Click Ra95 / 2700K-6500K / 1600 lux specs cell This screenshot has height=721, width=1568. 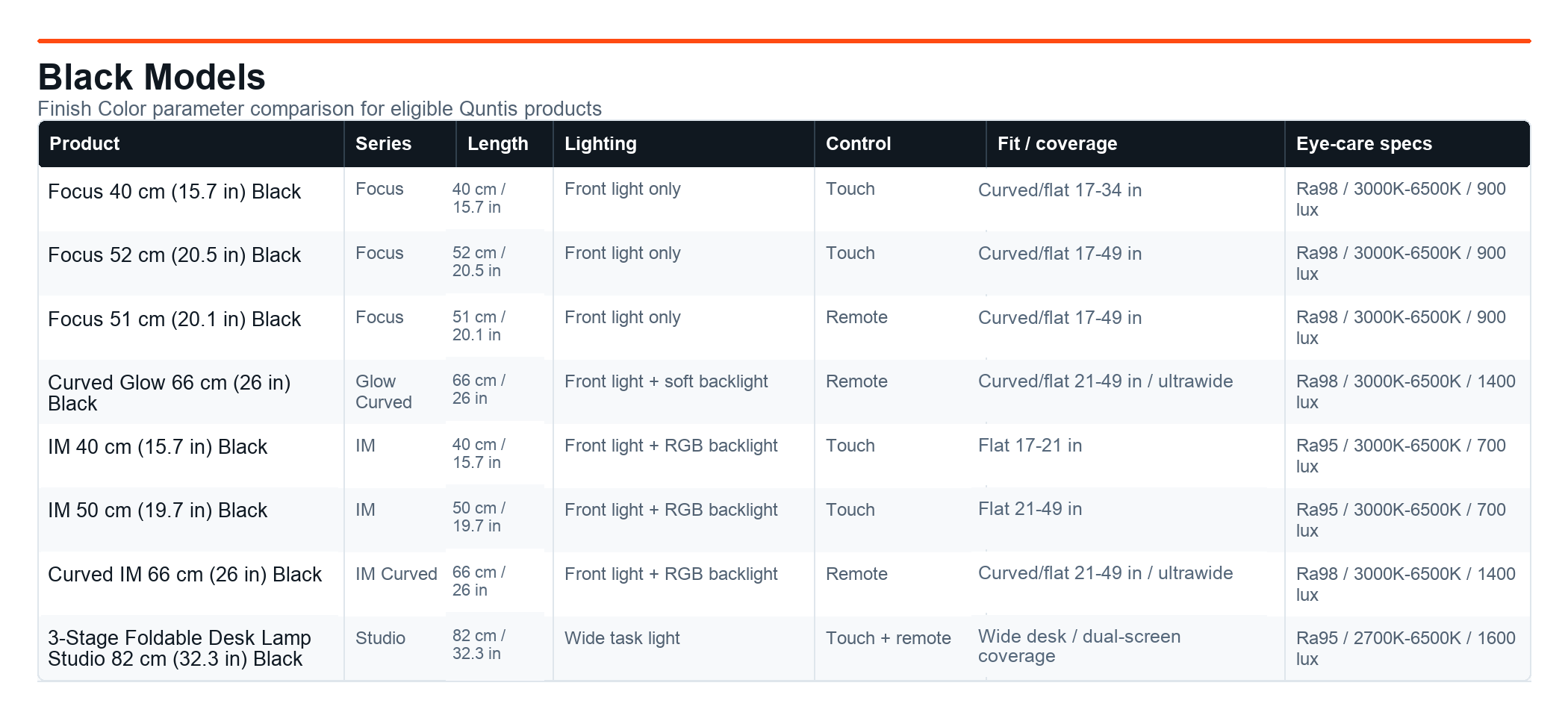1406,649
